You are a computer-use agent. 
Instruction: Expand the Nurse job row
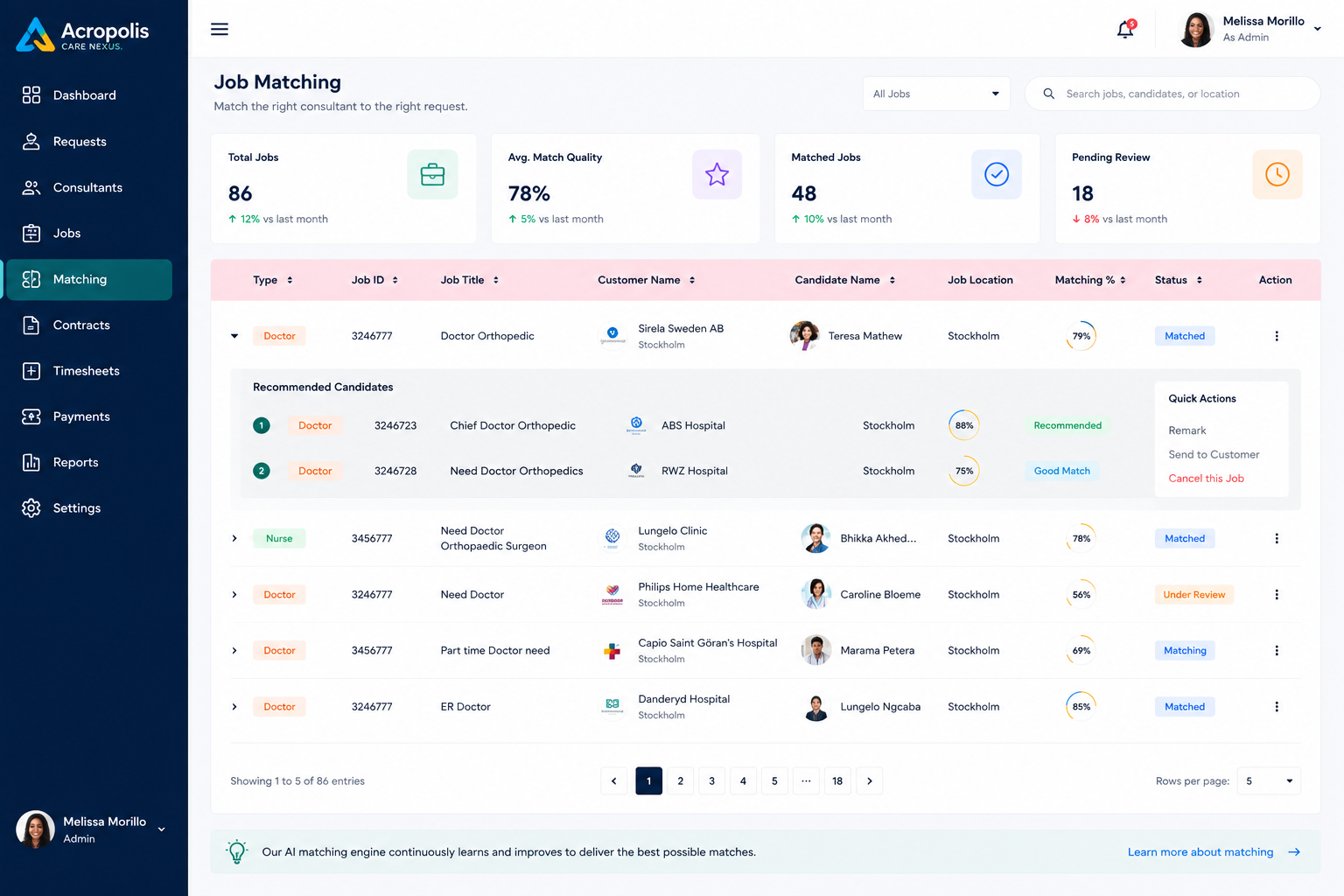coord(234,539)
